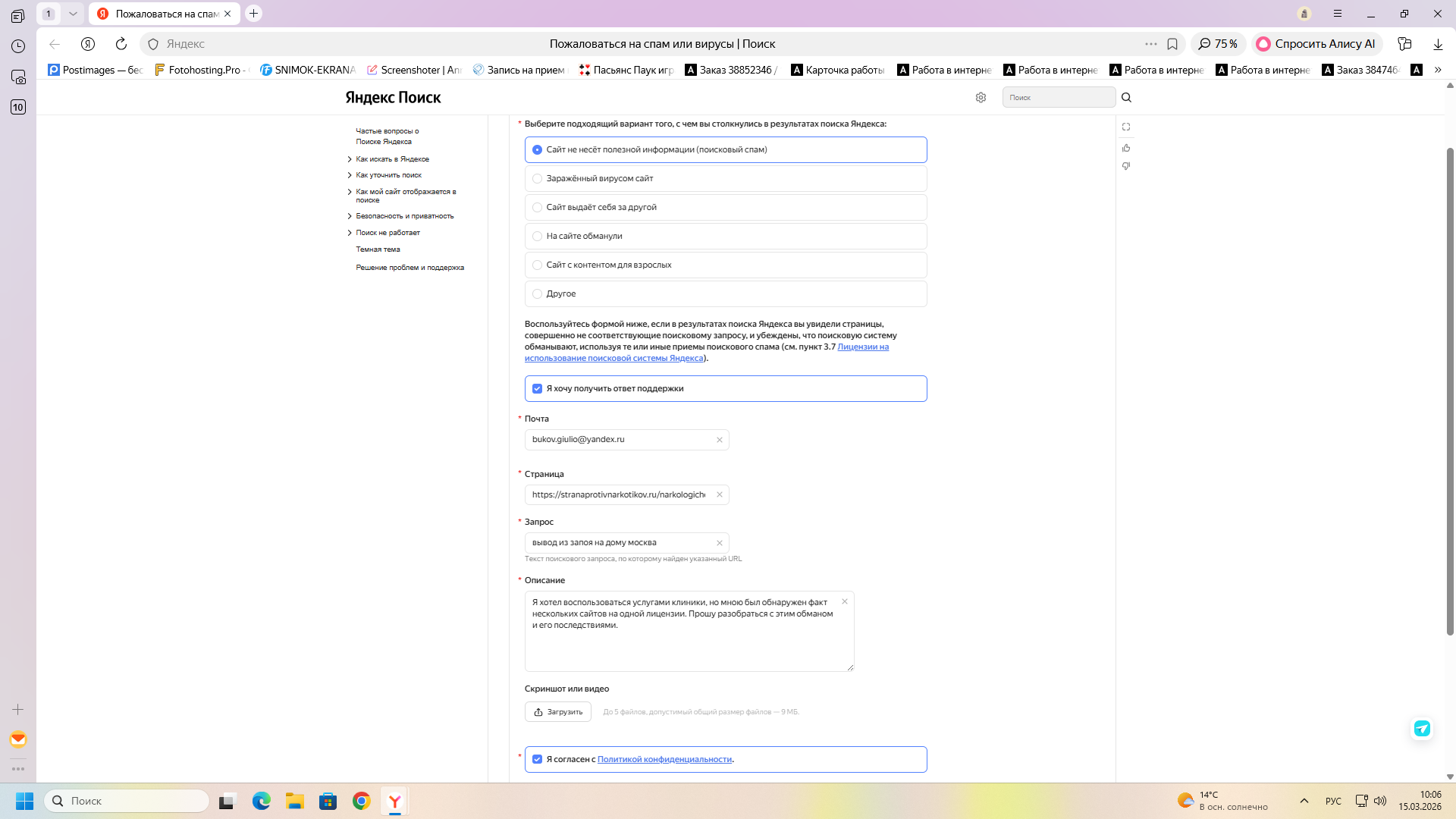Open 'Темная тема' sidebar page
This screenshot has height=819, width=1456.
click(x=378, y=249)
